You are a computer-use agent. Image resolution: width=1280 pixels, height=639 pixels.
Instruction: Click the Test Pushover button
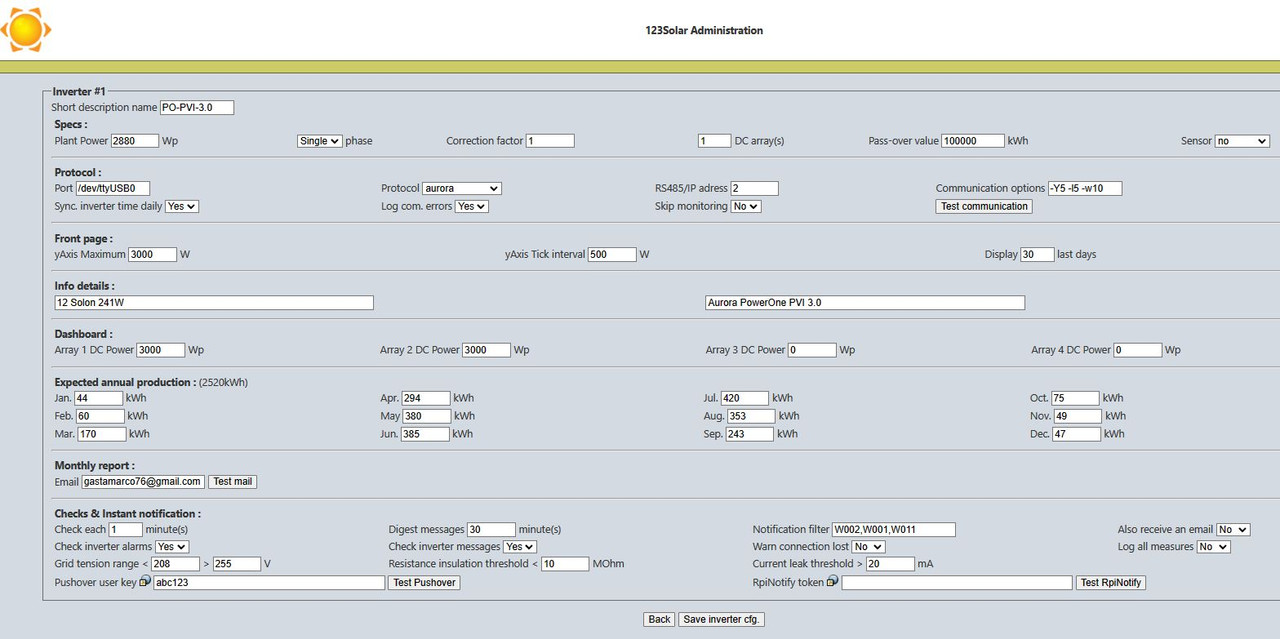tap(424, 582)
